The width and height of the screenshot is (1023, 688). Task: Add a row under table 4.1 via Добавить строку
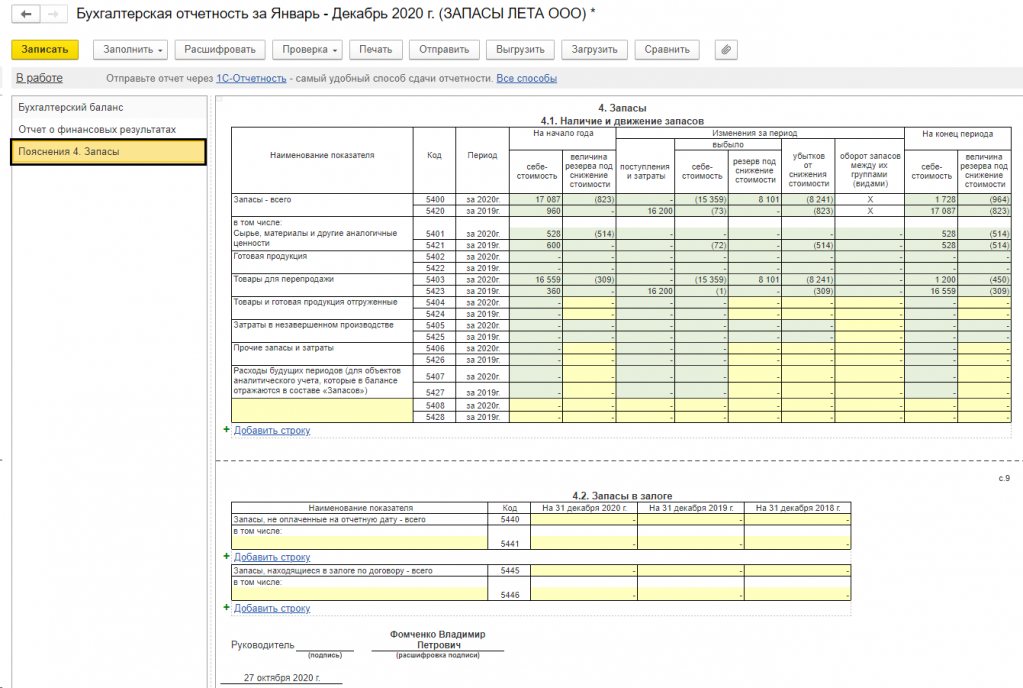pos(272,430)
